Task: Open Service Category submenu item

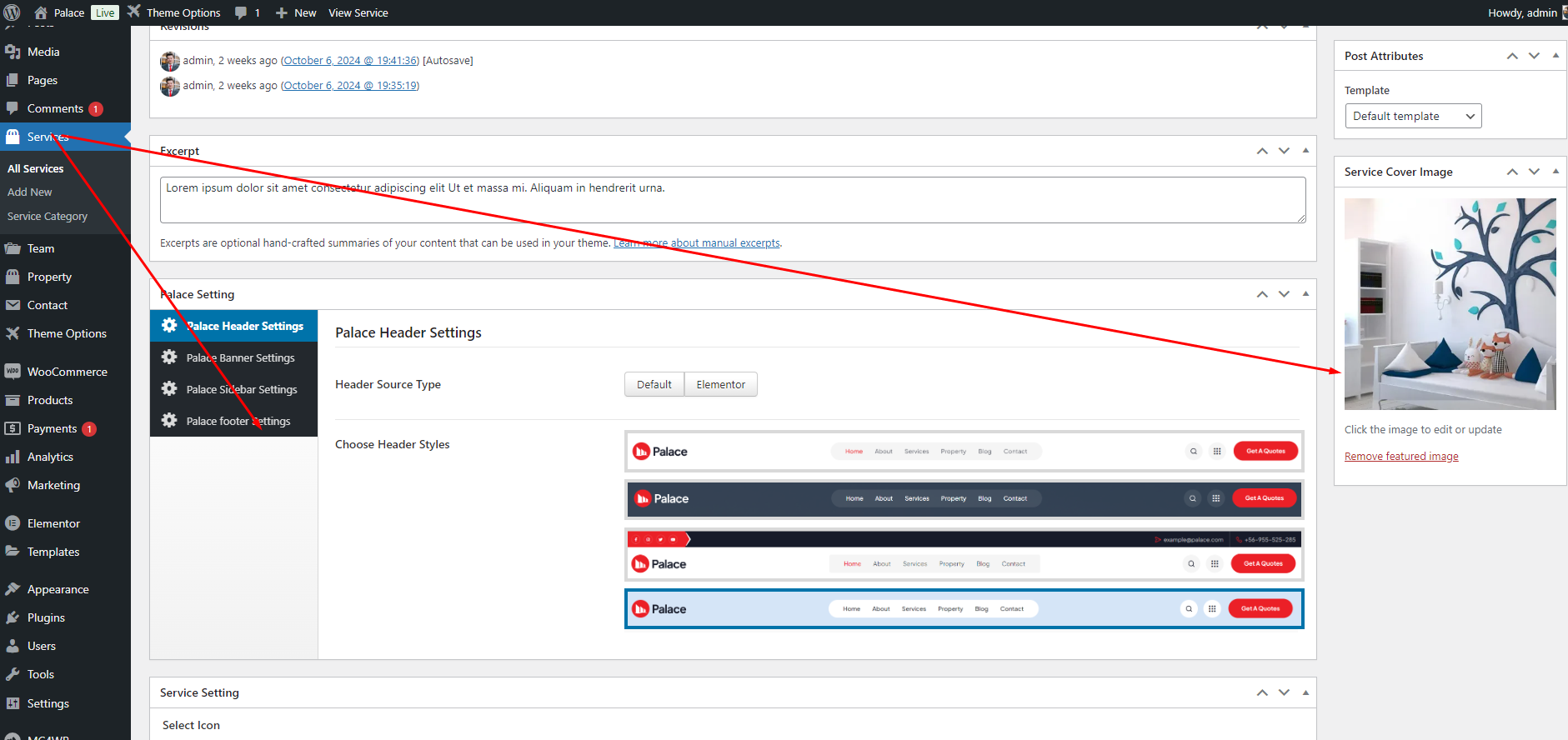Action: 48,216
